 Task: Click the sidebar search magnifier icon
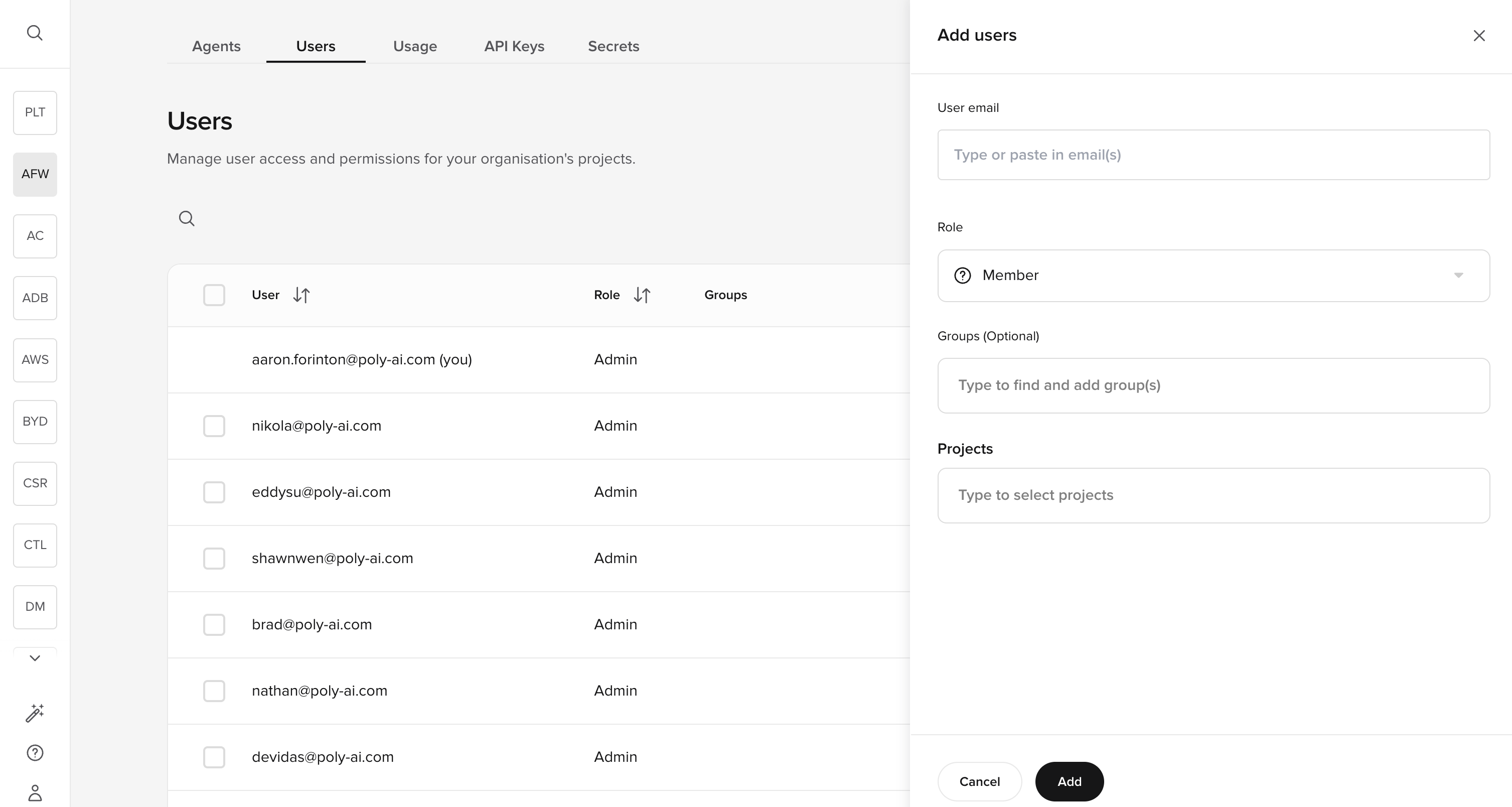(x=35, y=33)
